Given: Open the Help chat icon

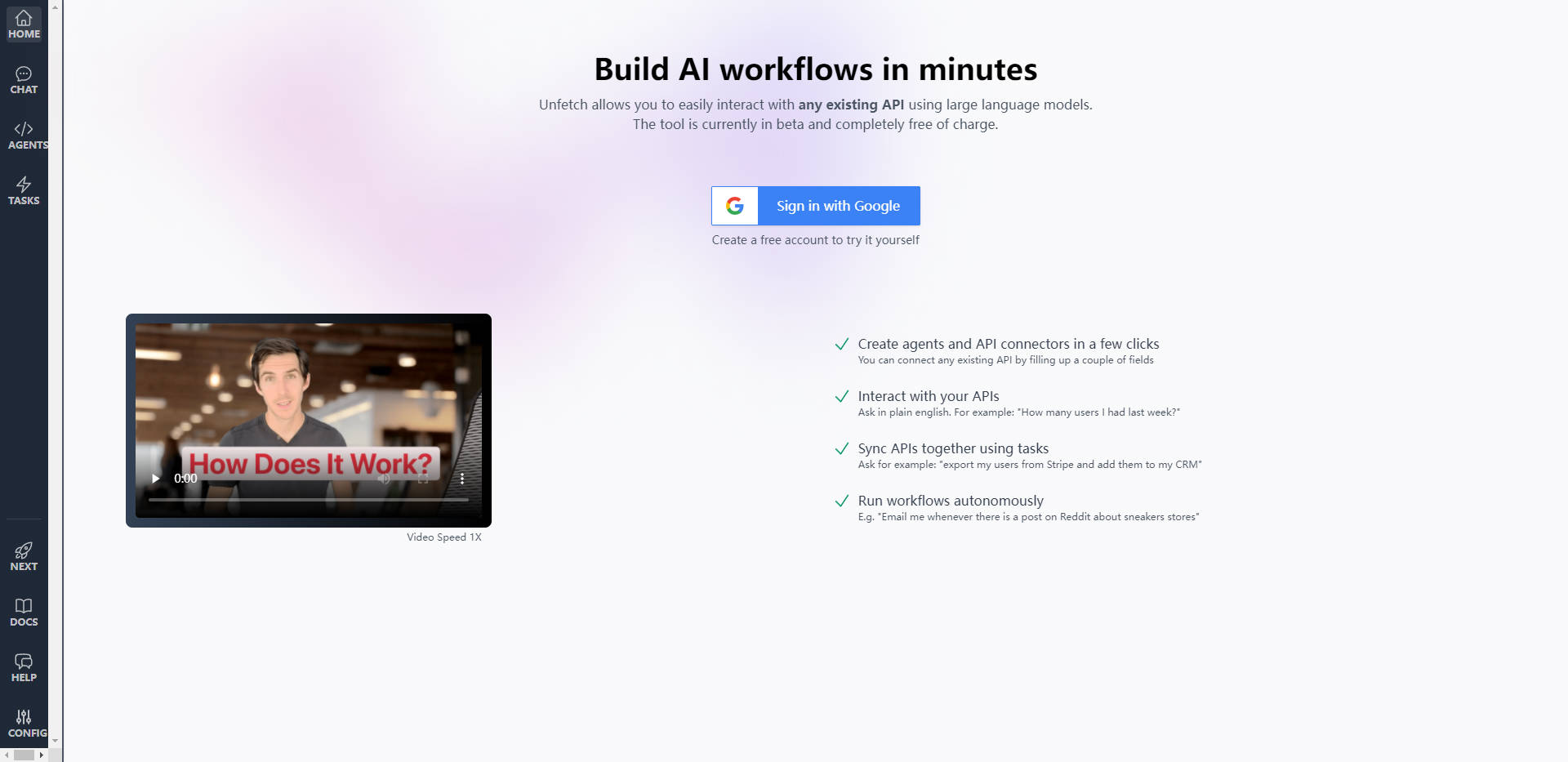Looking at the screenshot, I should (24, 668).
